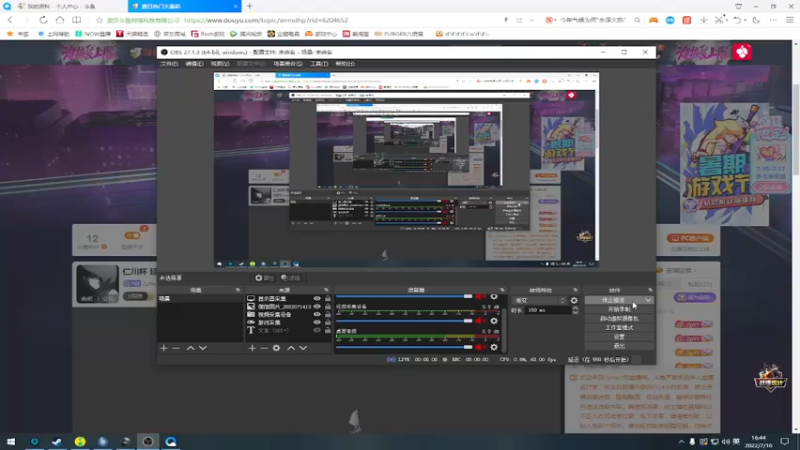Open OBS 设置 settings button
This screenshot has height=450, width=800.
tap(619, 337)
